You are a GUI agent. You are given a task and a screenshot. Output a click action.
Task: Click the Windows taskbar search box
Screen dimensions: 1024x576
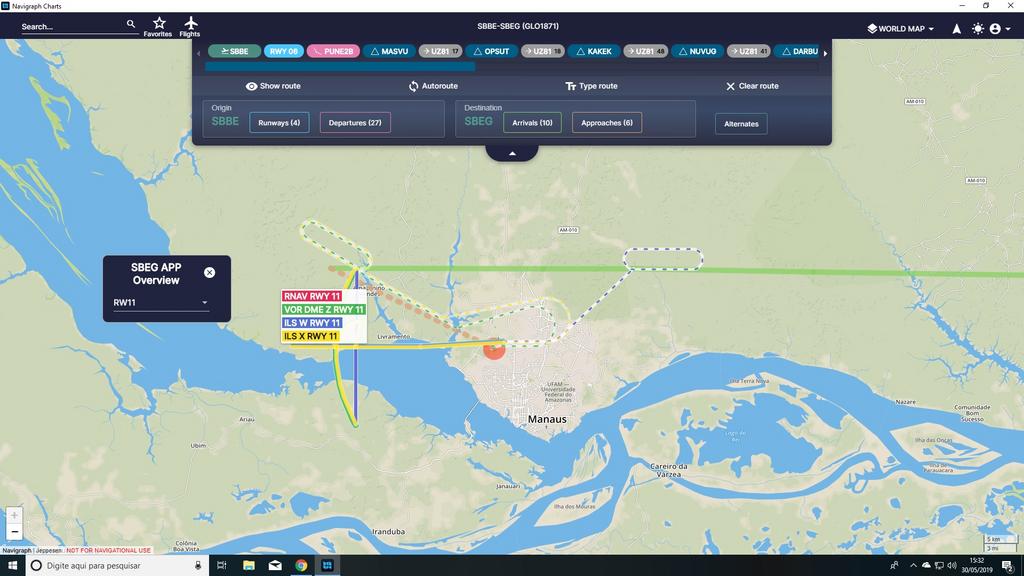118,566
